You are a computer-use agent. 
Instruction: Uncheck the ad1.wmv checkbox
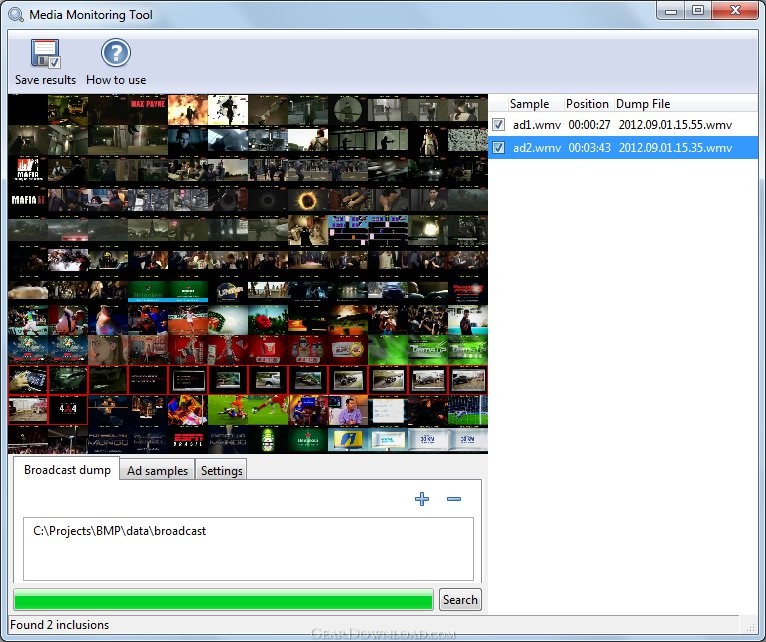498,125
